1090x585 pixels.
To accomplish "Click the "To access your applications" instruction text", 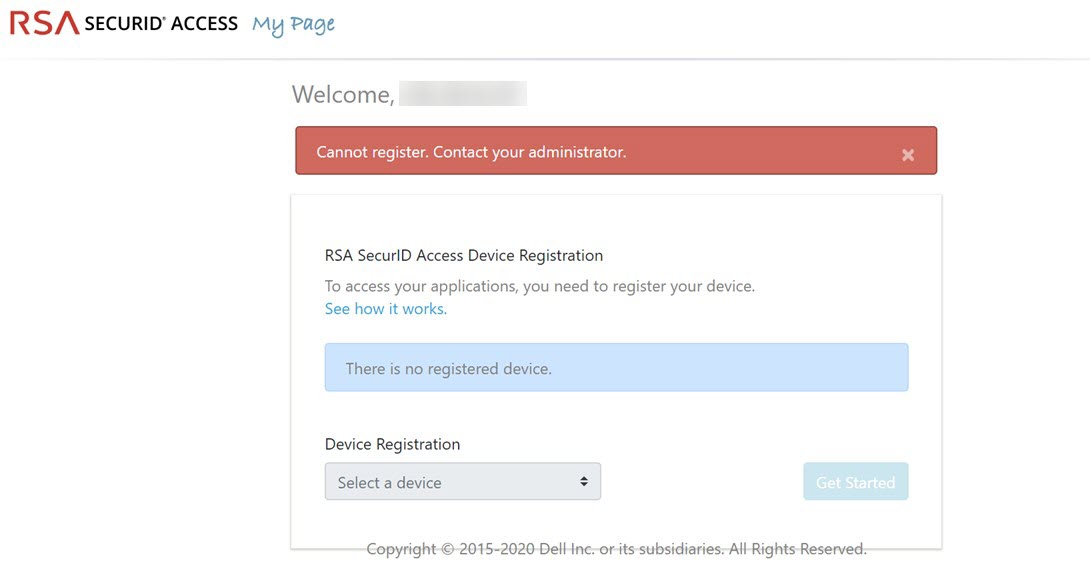I will tap(430, 286).
